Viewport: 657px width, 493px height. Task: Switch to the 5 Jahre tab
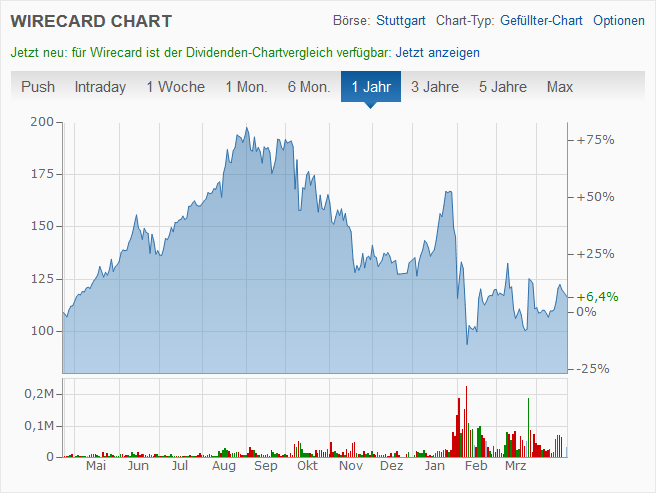click(502, 87)
